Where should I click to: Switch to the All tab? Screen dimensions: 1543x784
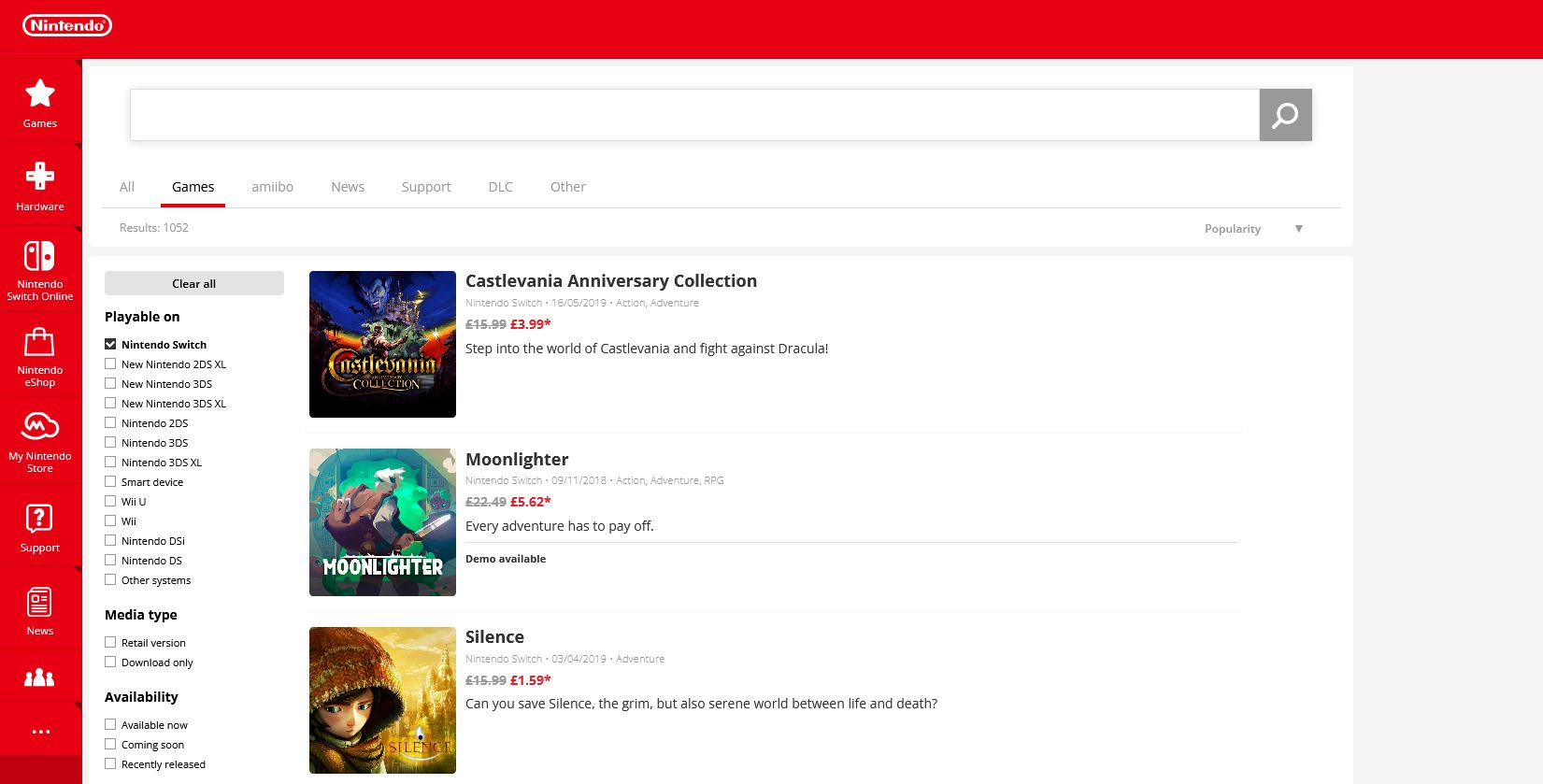pos(127,187)
